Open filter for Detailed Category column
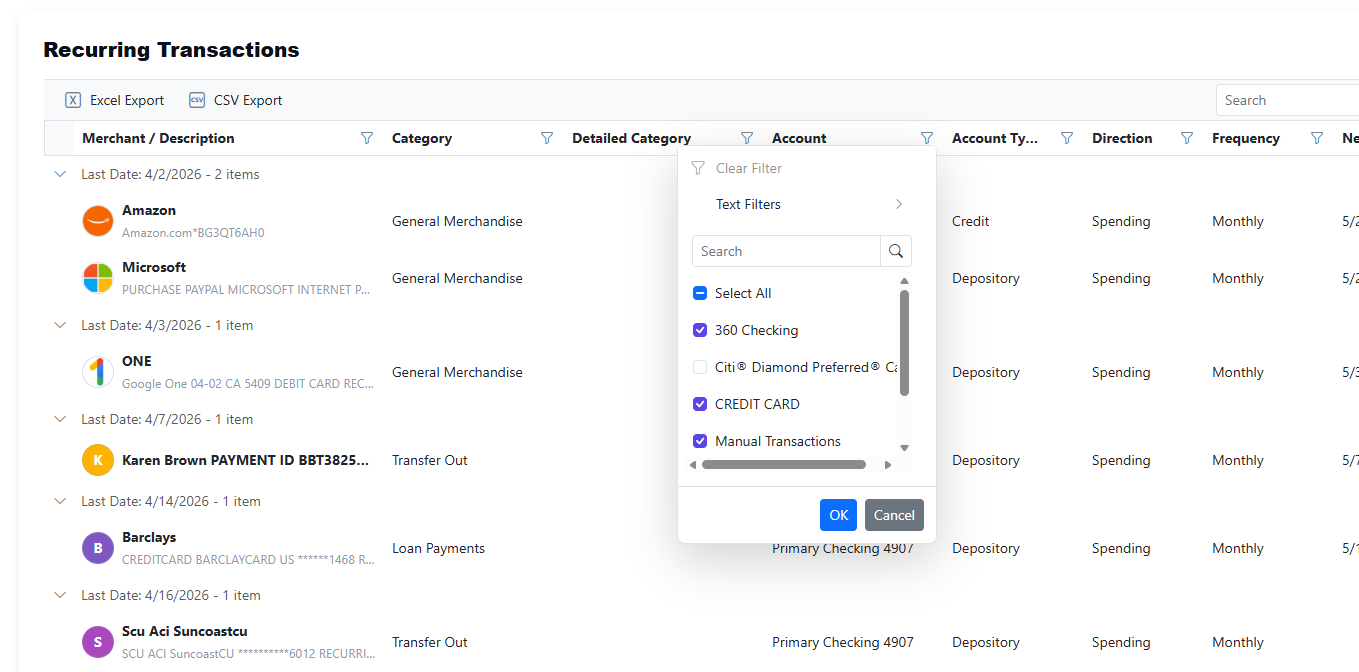Viewport: 1359px width, 672px height. [x=747, y=138]
